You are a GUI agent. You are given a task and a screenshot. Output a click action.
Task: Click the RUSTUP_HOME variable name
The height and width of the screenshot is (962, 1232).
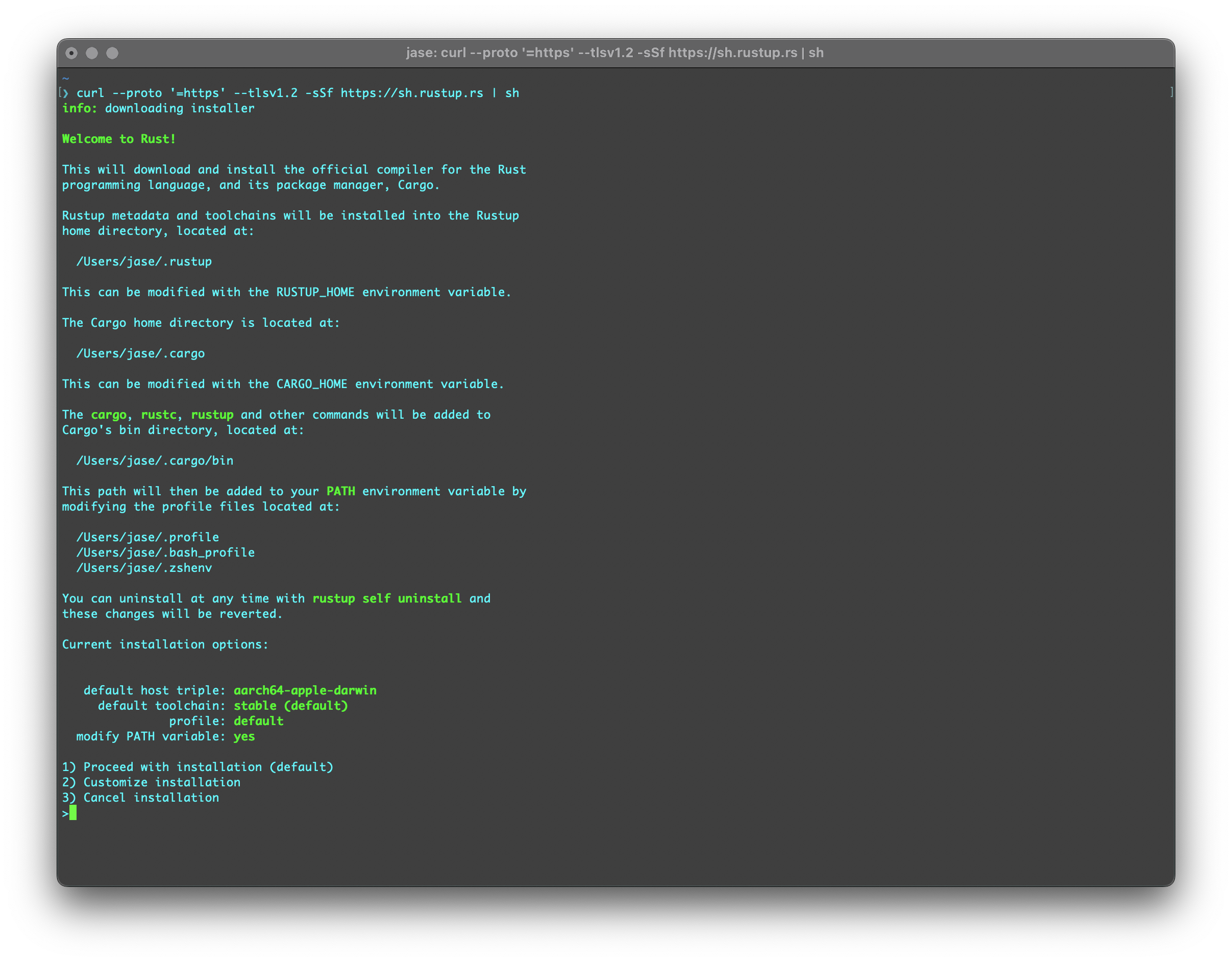tap(315, 292)
